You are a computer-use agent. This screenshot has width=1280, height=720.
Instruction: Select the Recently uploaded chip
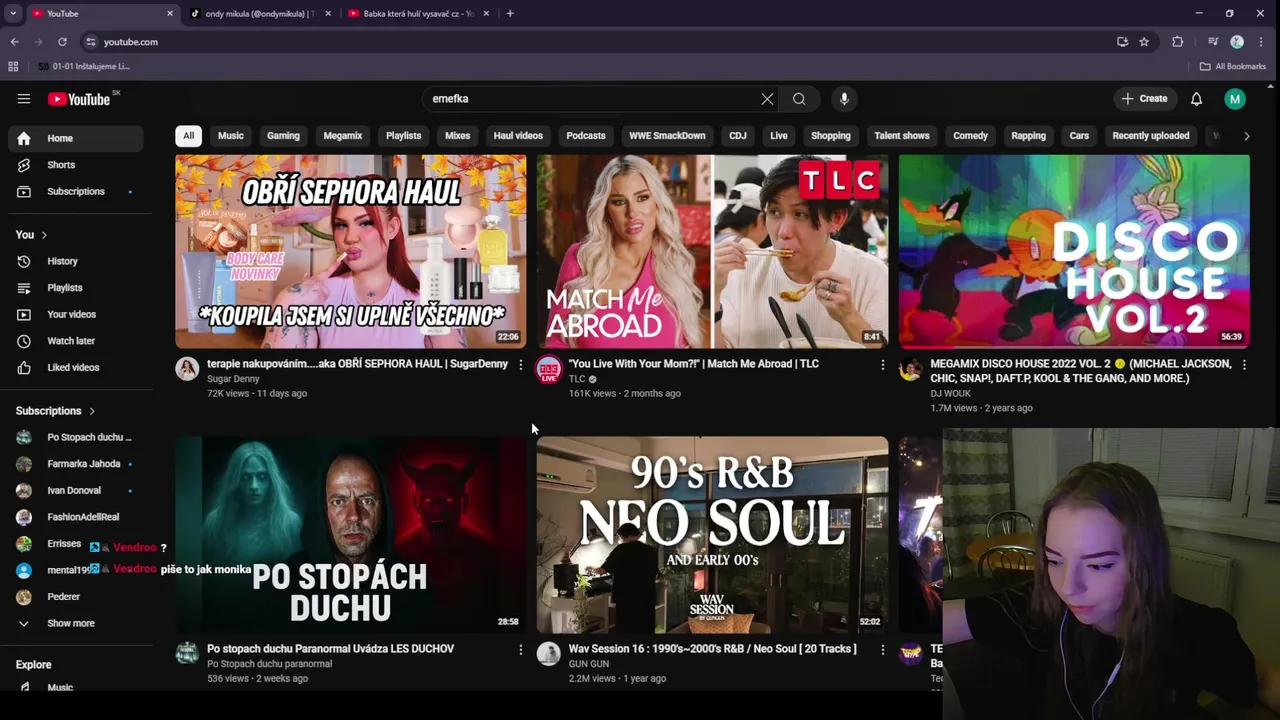click(x=1151, y=136)
